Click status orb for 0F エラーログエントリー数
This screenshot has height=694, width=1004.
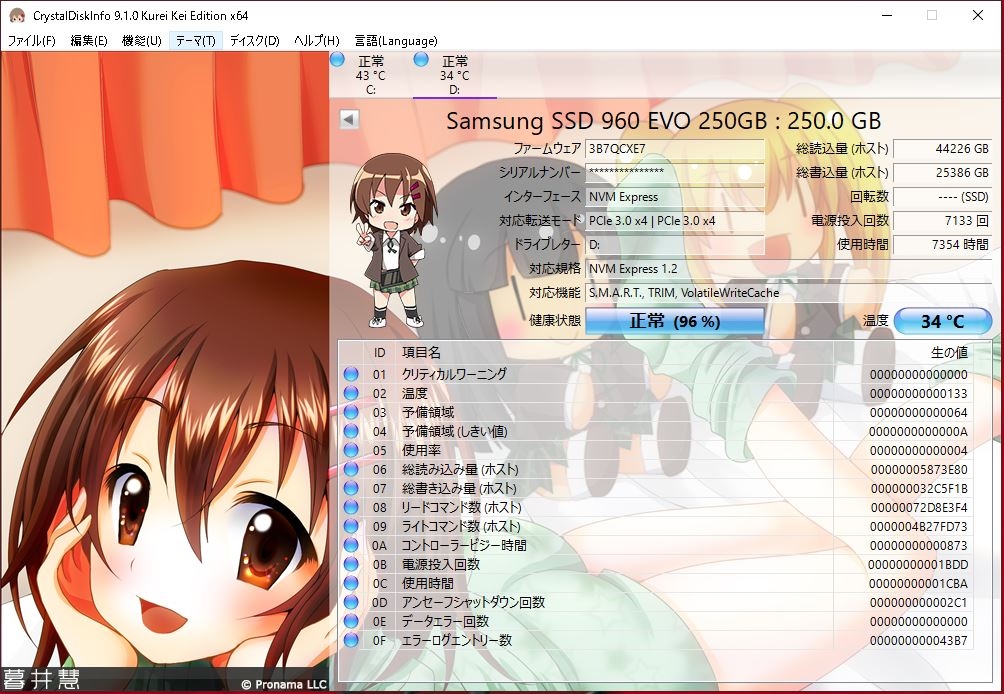pyautogui.click(x=351, y=640)
